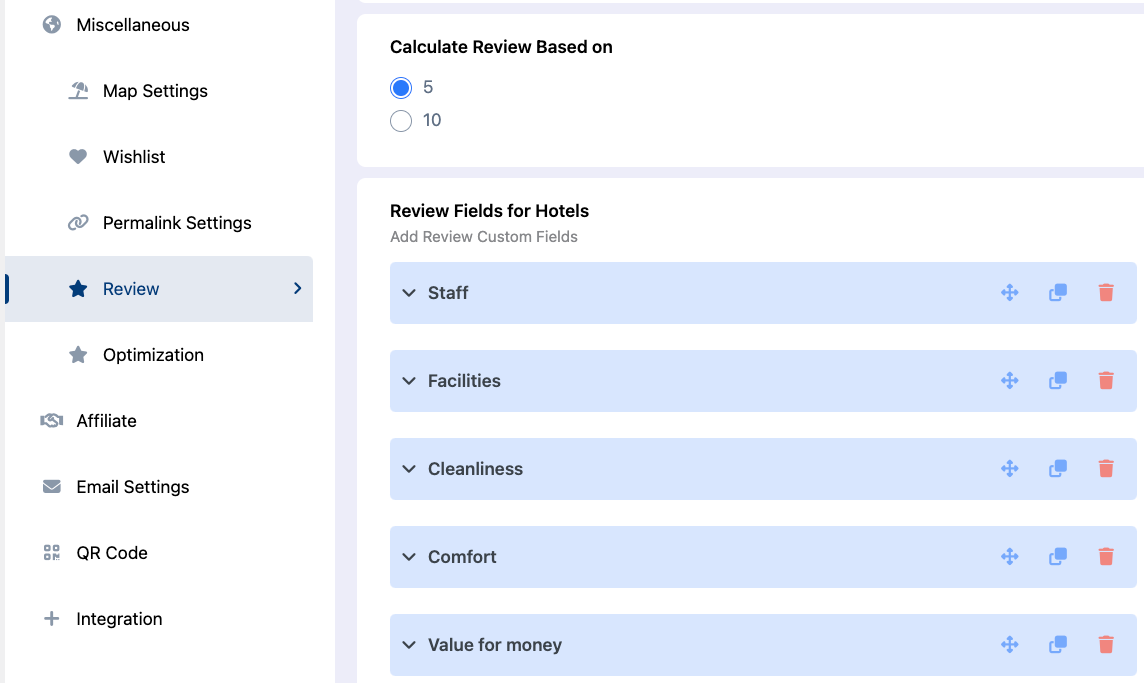Click the Wishlist heart icon
The height and width of the screenshot is (683, 1144).
click(78, 156)
